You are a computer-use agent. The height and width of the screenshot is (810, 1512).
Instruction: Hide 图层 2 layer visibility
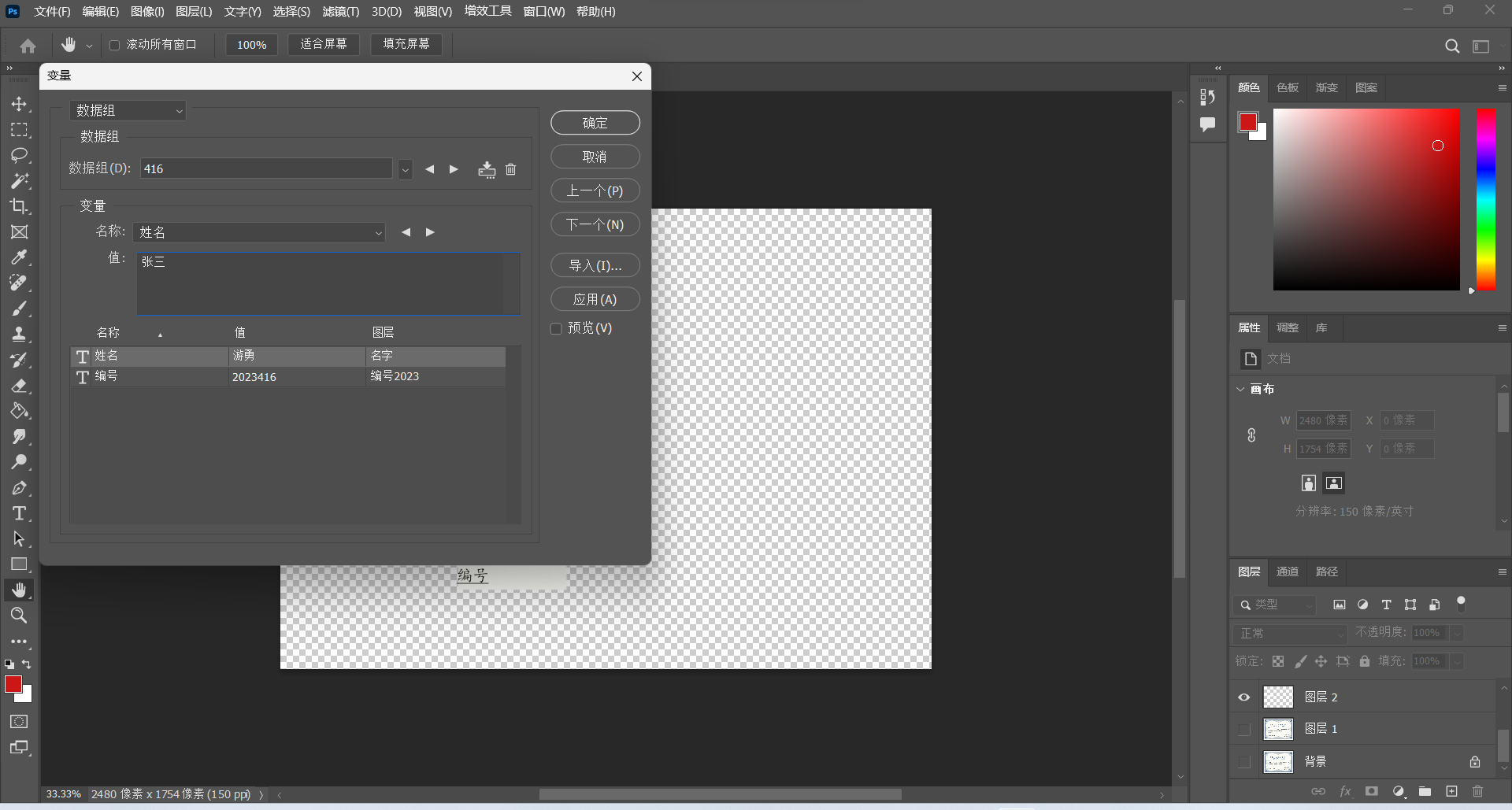coord(1244,697)
